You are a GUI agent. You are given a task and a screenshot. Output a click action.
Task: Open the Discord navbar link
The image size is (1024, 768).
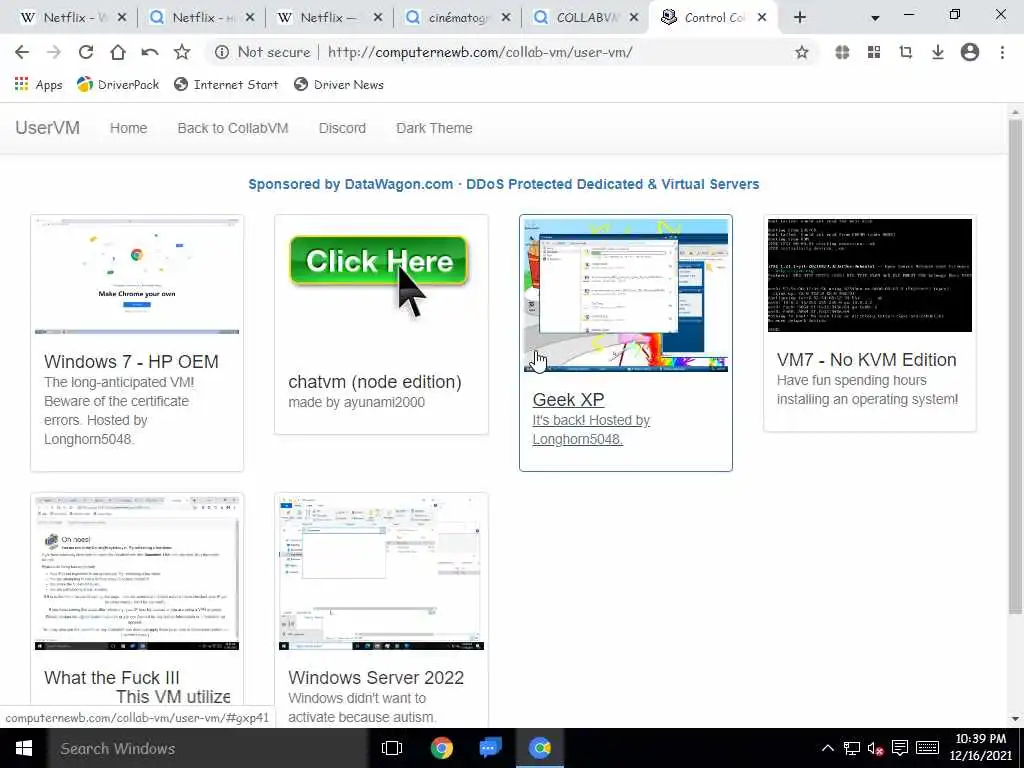click(342, 128)
